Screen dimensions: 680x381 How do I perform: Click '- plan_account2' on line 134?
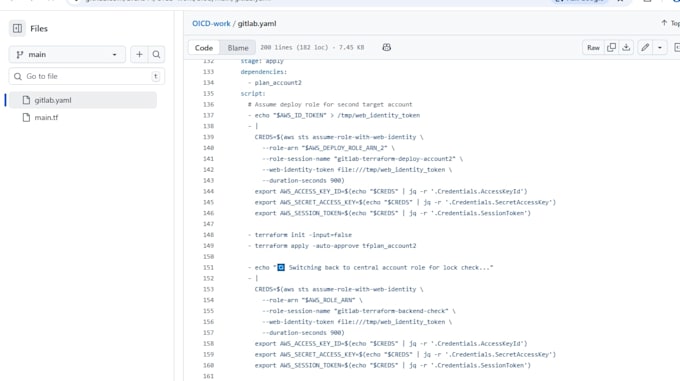(x=275, y=83)
